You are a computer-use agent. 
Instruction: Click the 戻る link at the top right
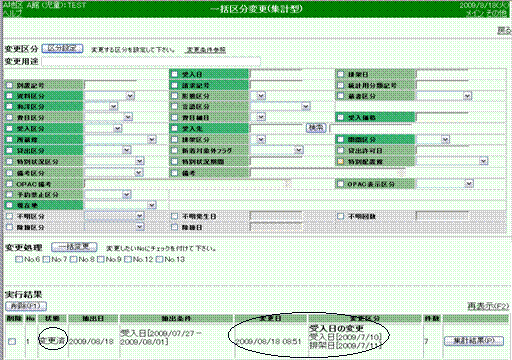click(x=504, y=31)
